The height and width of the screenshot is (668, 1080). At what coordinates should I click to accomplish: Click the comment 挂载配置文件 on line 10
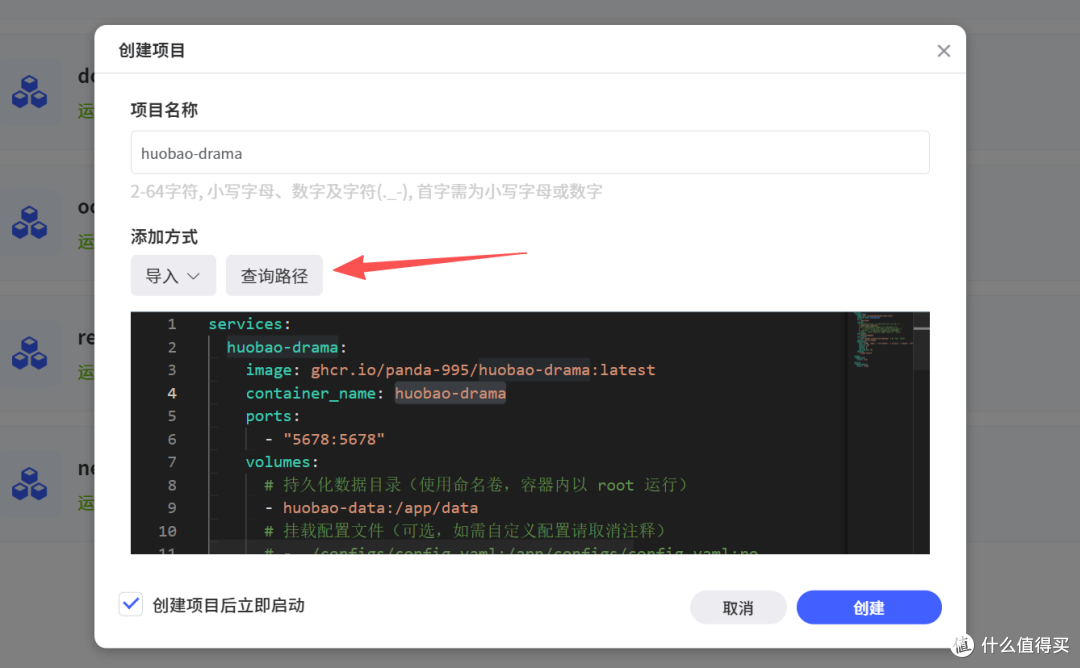466,531
